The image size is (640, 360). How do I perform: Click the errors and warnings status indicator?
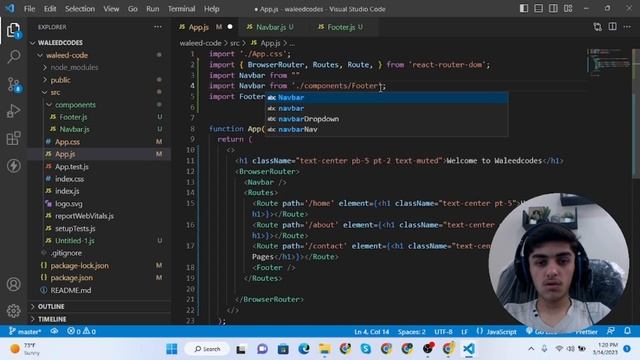[82, 331]
